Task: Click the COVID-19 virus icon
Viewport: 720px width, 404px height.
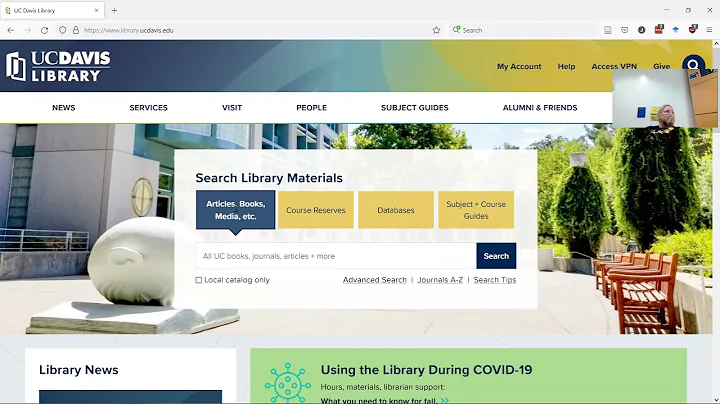Action: (287, 384)
